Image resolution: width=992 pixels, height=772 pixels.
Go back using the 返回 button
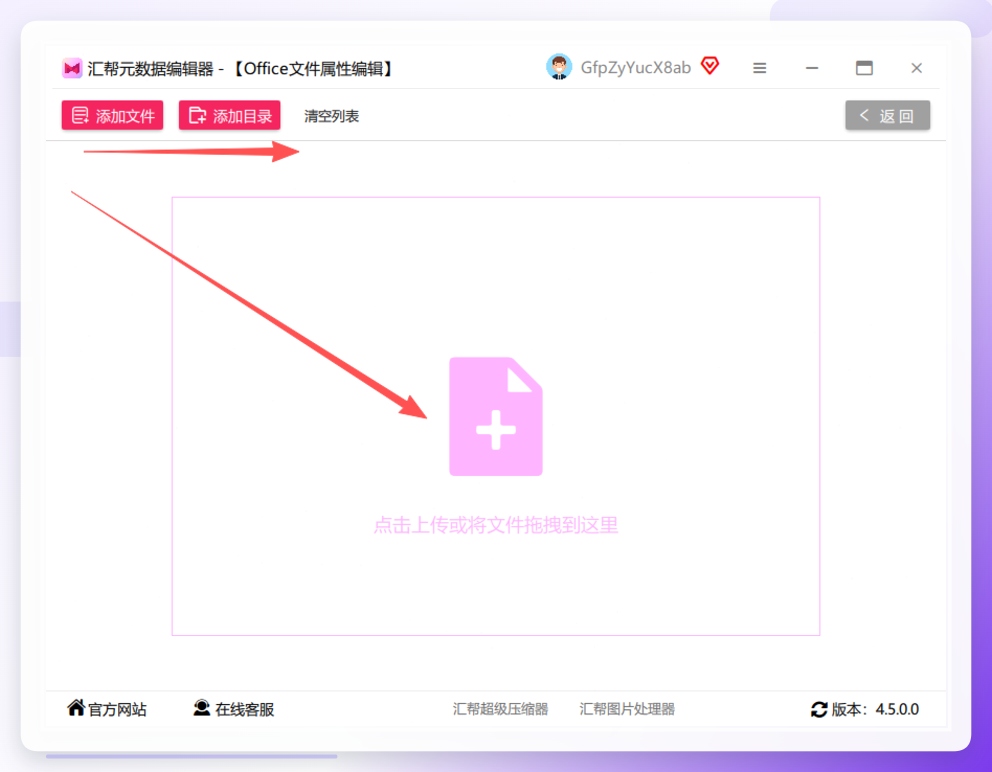pos(887,115)
